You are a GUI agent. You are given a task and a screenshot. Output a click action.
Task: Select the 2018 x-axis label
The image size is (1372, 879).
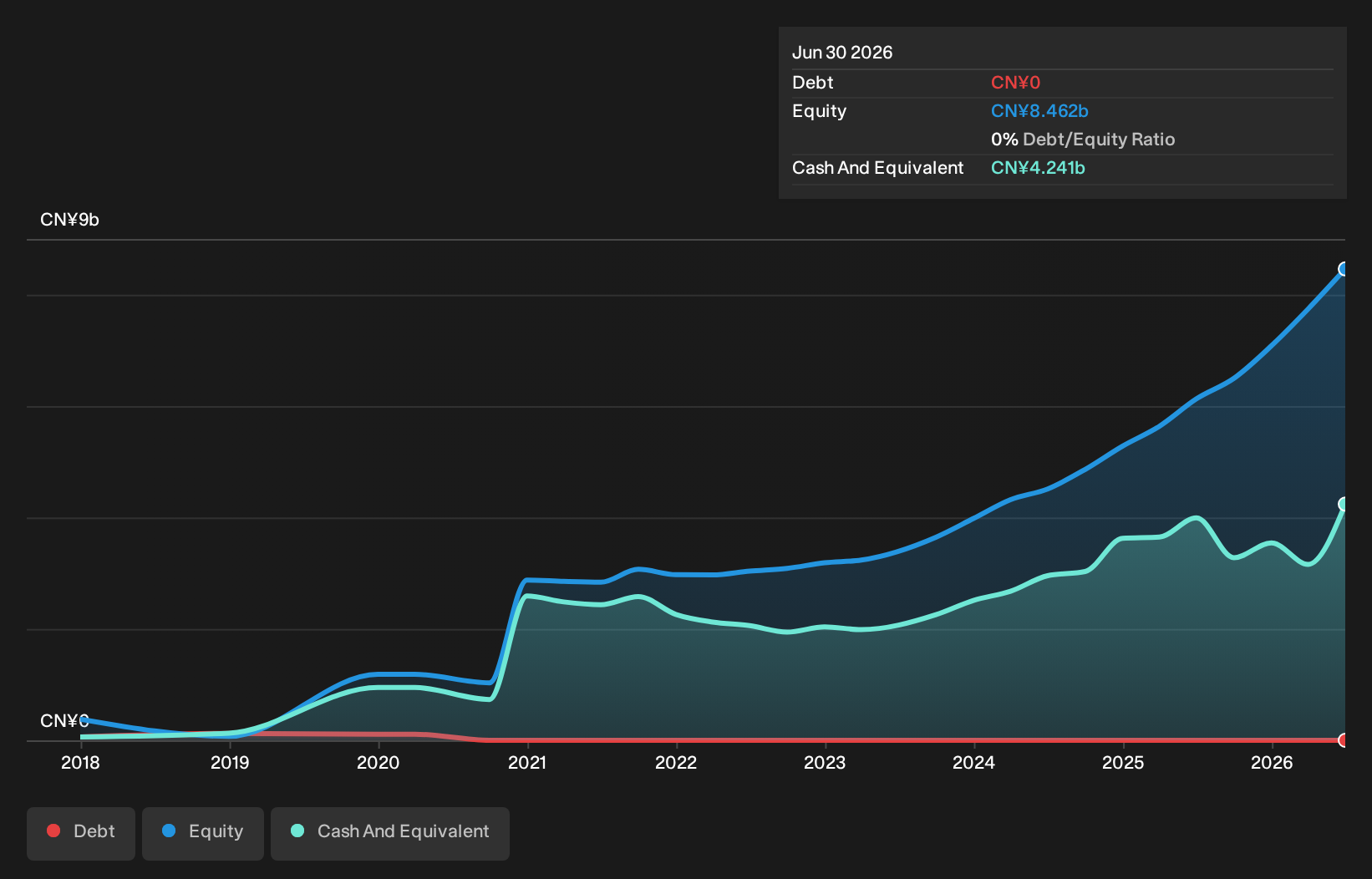tap(80, 762)
